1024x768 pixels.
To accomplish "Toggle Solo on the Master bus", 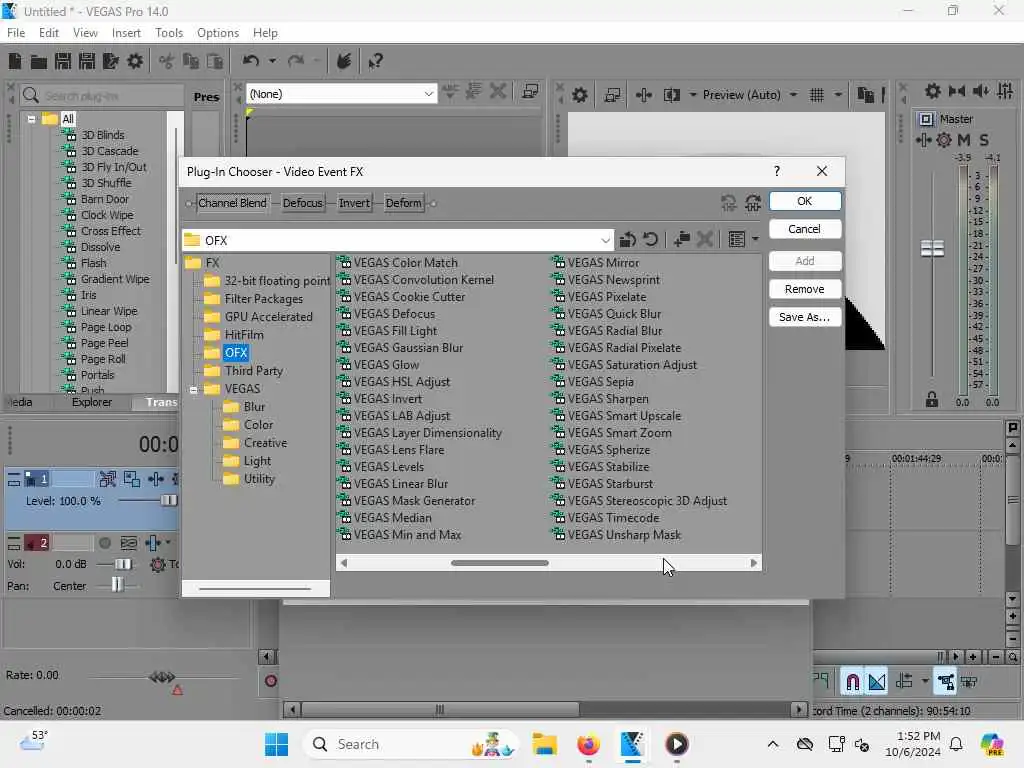I will 984,140.
